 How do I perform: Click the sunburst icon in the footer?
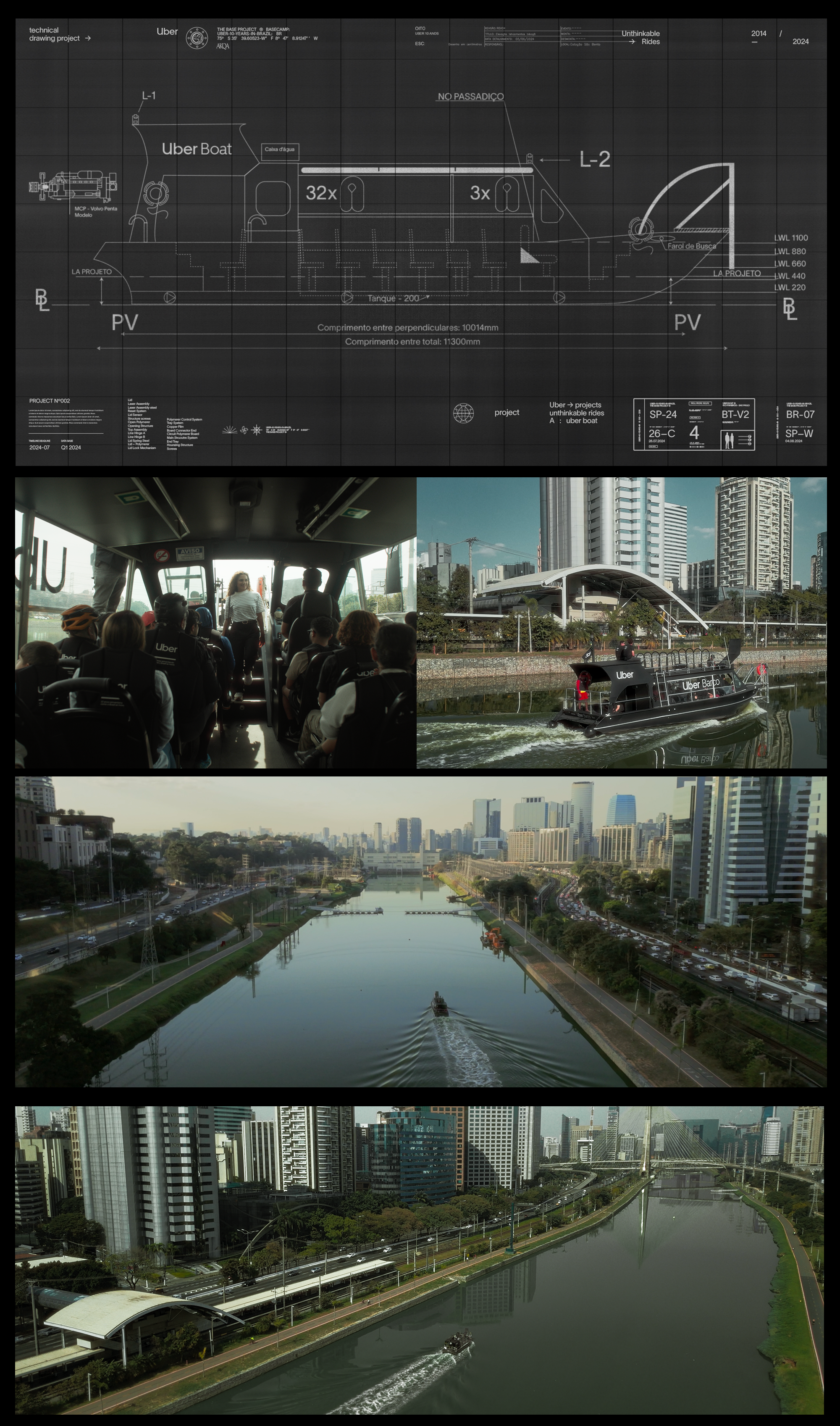(x=231, y=431)
